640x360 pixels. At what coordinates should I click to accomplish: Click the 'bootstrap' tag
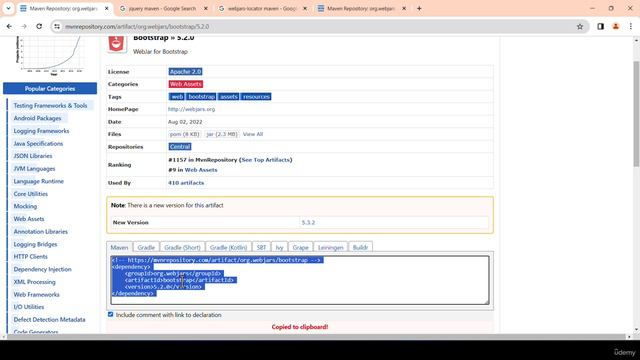[x=201, y=97]
